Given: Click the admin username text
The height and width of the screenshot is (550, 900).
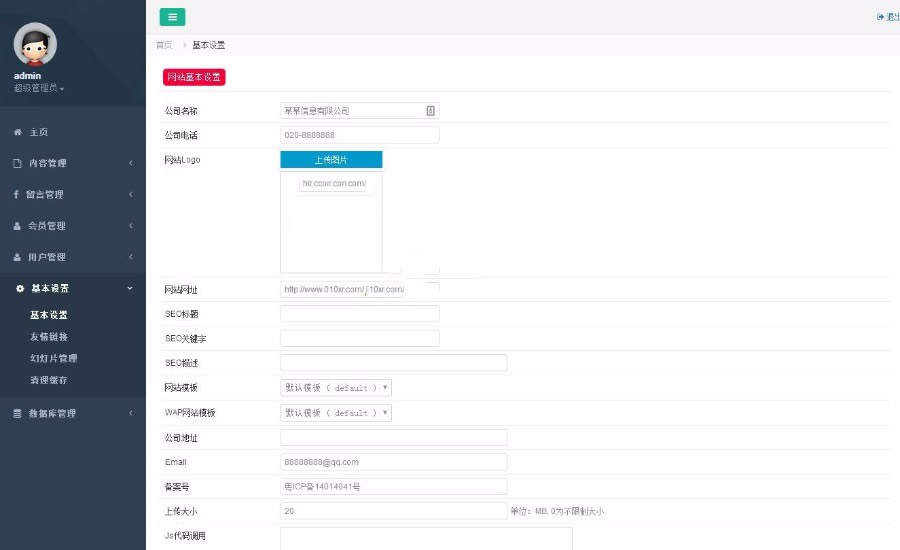Looking at the screenshot, I should pyautogui.click(x=27, y=75).
